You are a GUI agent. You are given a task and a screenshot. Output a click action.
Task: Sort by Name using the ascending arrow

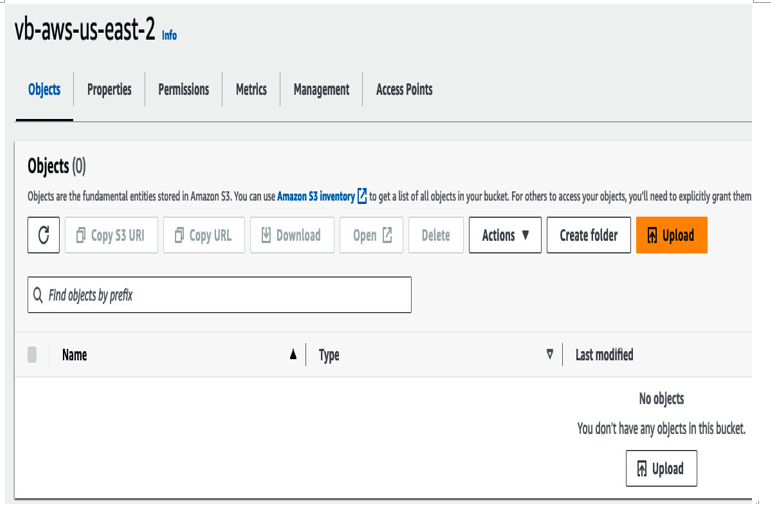tap(293, 355)
